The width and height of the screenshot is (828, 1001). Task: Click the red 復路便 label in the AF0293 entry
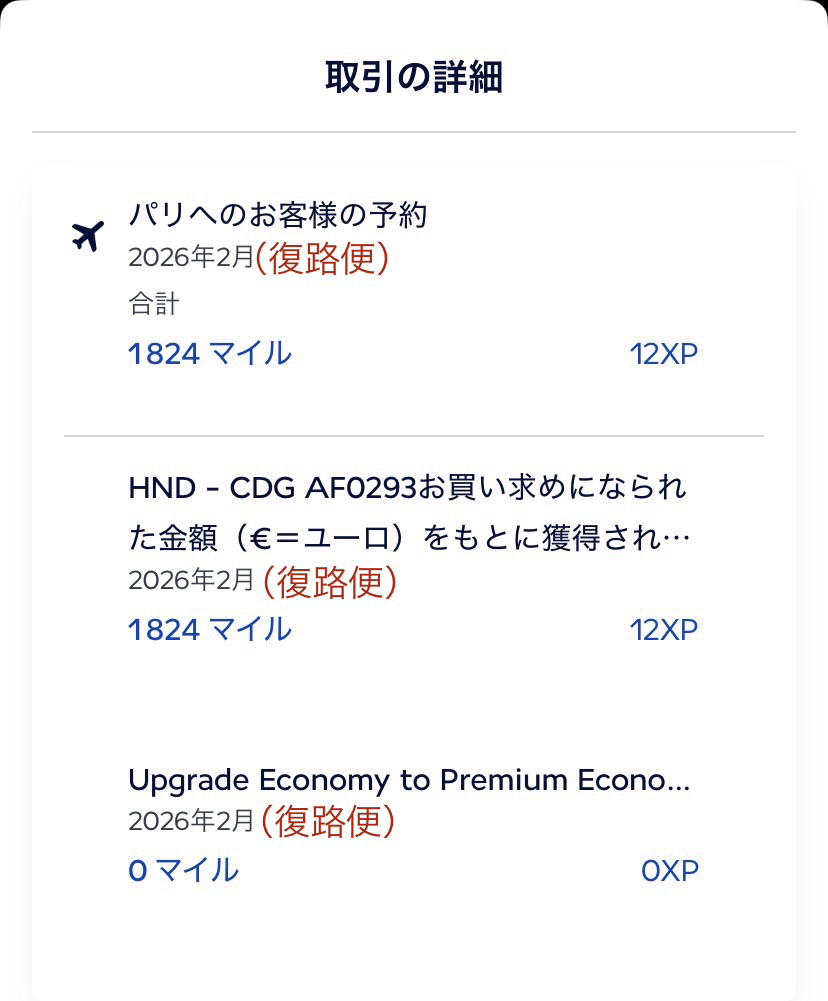pyautogui.click(x=329, y=581)
